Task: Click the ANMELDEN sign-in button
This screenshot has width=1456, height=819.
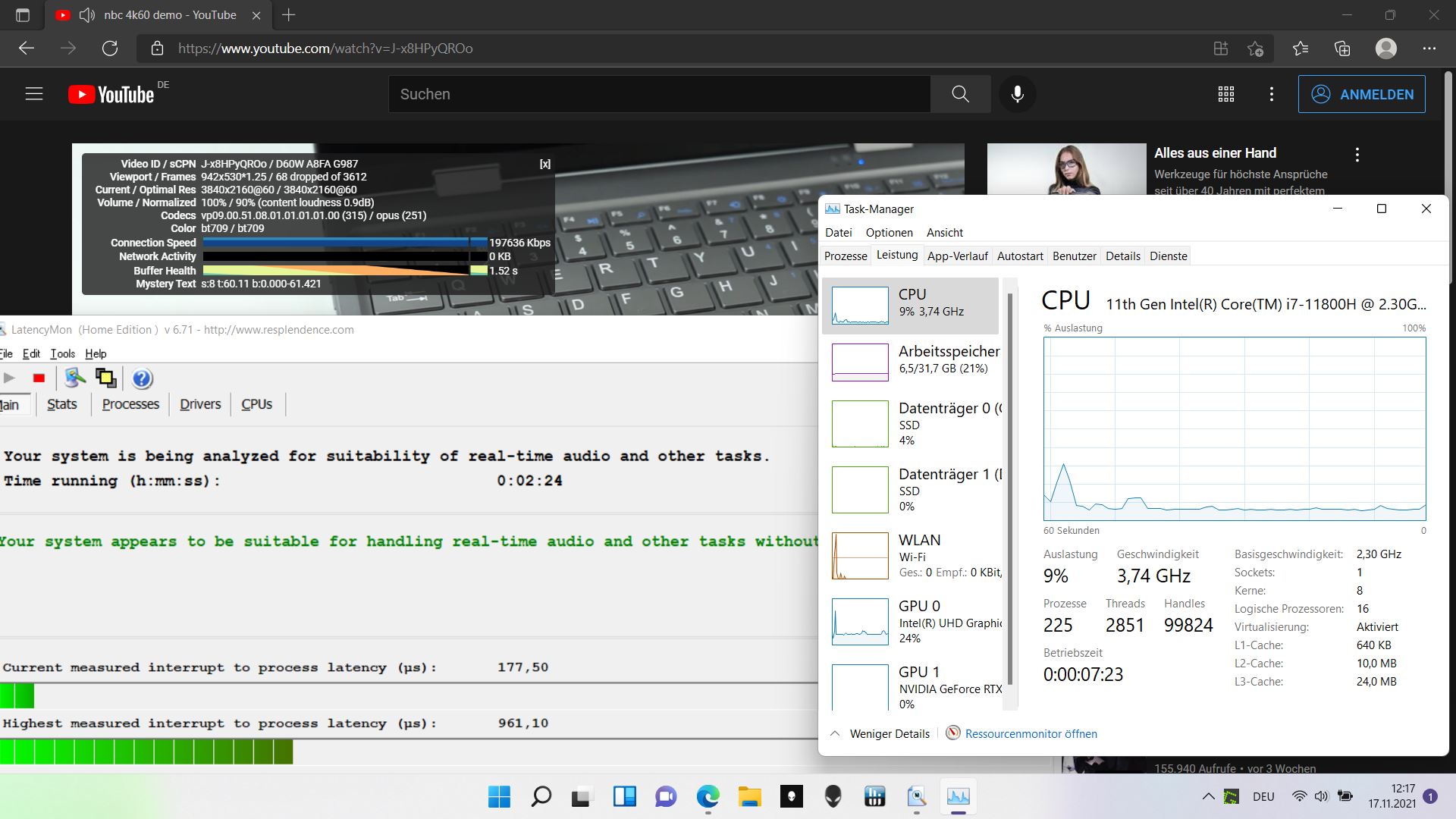Action: pyautogui.click(x=1361, y=94)
